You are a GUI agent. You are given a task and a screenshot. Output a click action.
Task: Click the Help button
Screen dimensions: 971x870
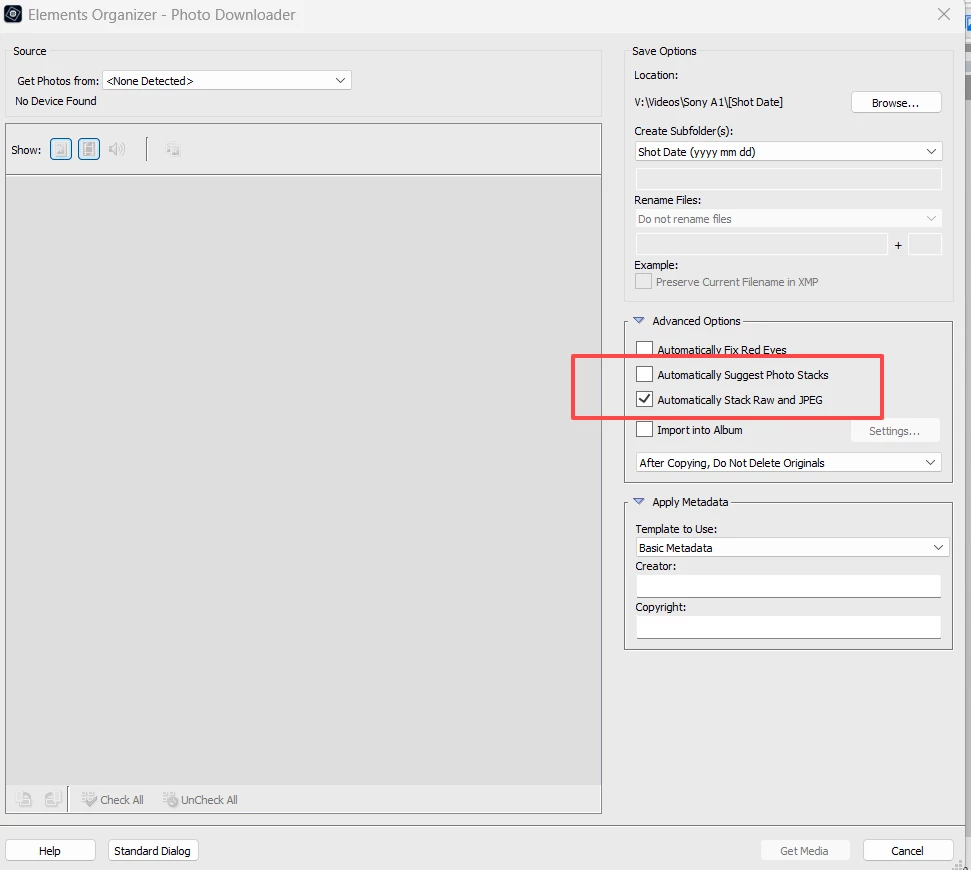click(x=50, y=851)
